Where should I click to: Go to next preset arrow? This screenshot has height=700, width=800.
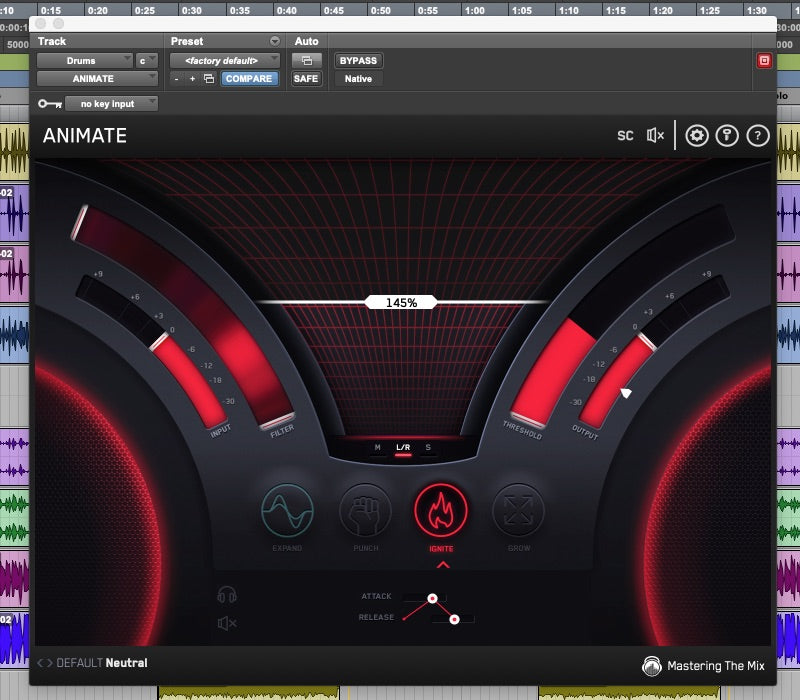49,663
